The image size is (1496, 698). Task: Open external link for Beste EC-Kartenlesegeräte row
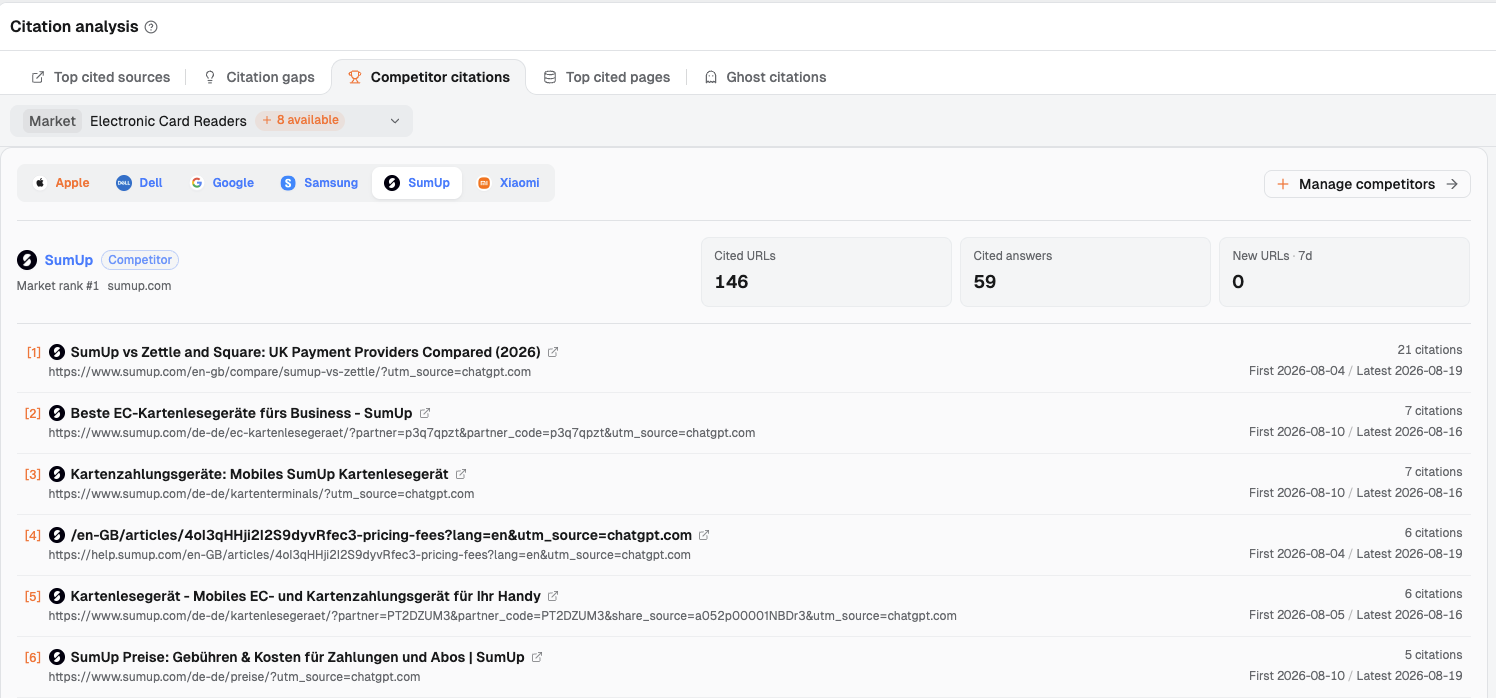(x=425, y=413)
